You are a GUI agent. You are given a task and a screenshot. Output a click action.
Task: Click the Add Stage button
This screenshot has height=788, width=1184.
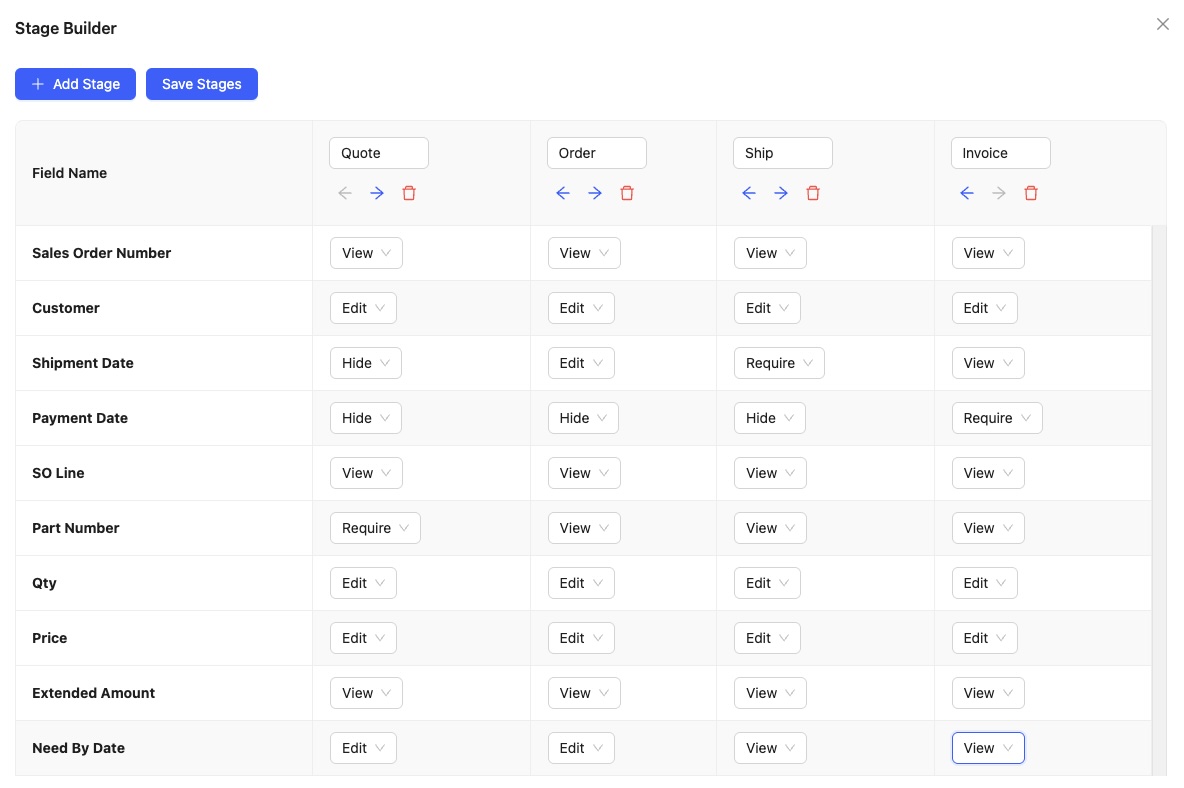[x=75, y=84]
